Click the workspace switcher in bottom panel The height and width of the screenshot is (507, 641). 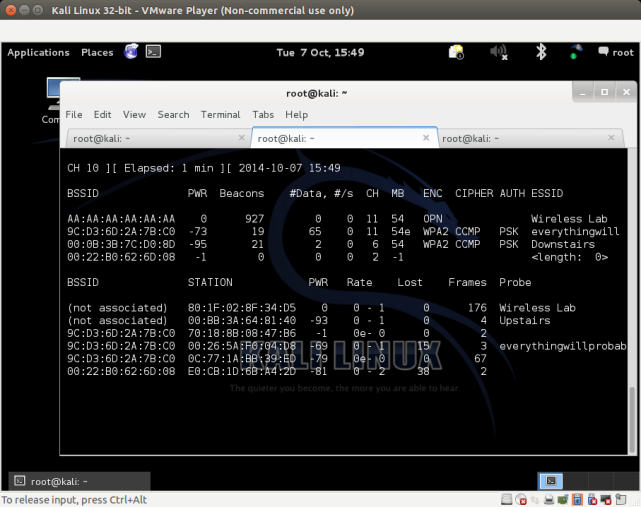click(551, 481)
